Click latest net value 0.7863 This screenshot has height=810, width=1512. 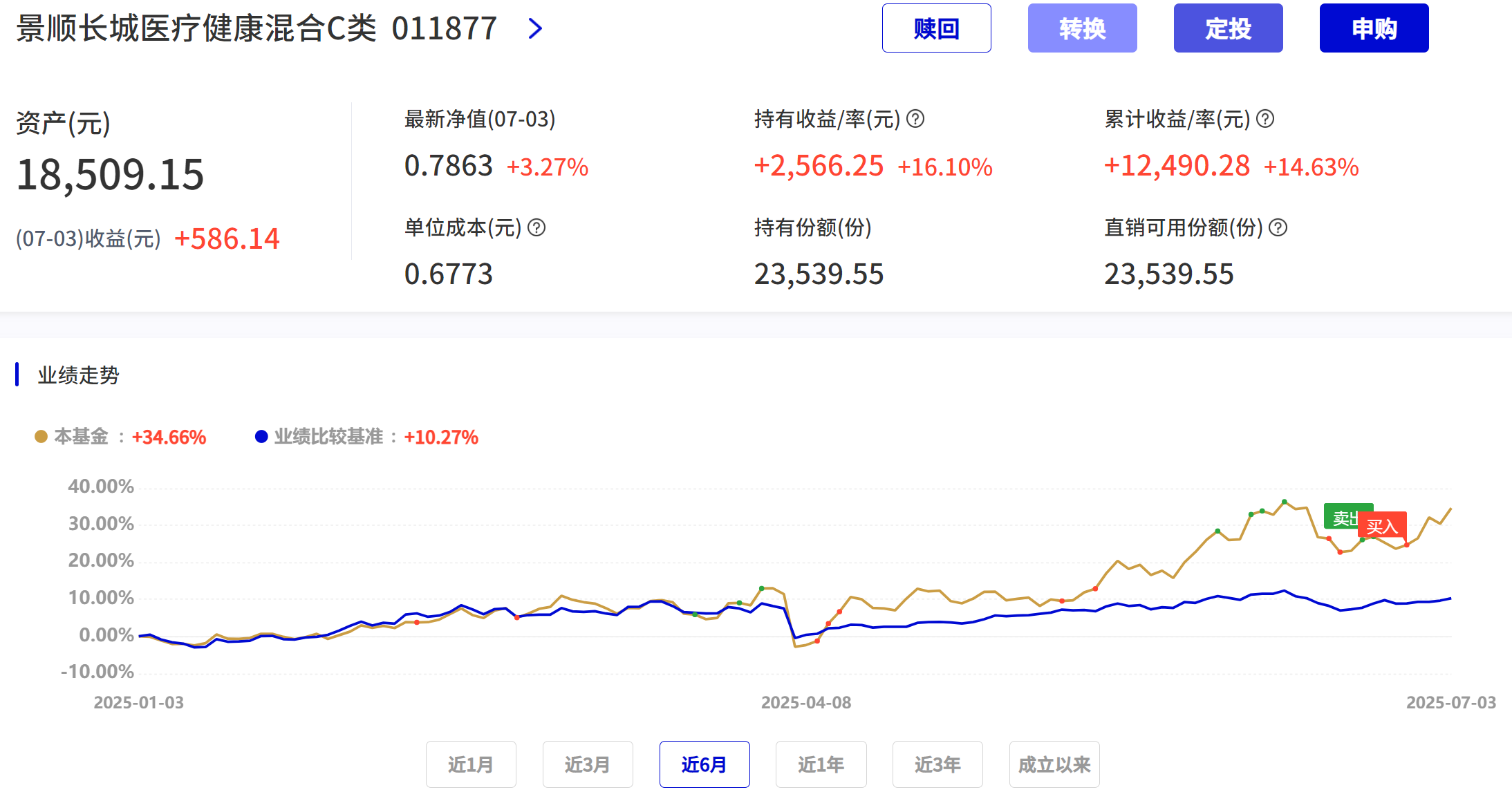point(449,166)
